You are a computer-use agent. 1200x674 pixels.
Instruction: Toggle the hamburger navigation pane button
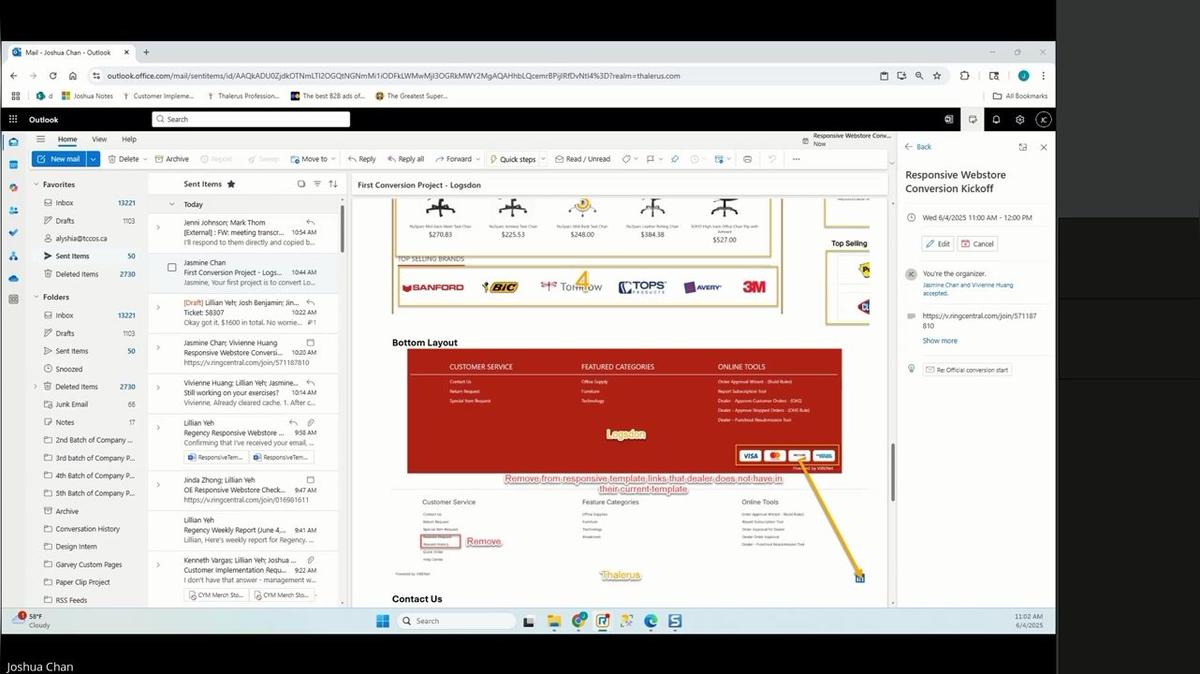click(x=41, y=139)
